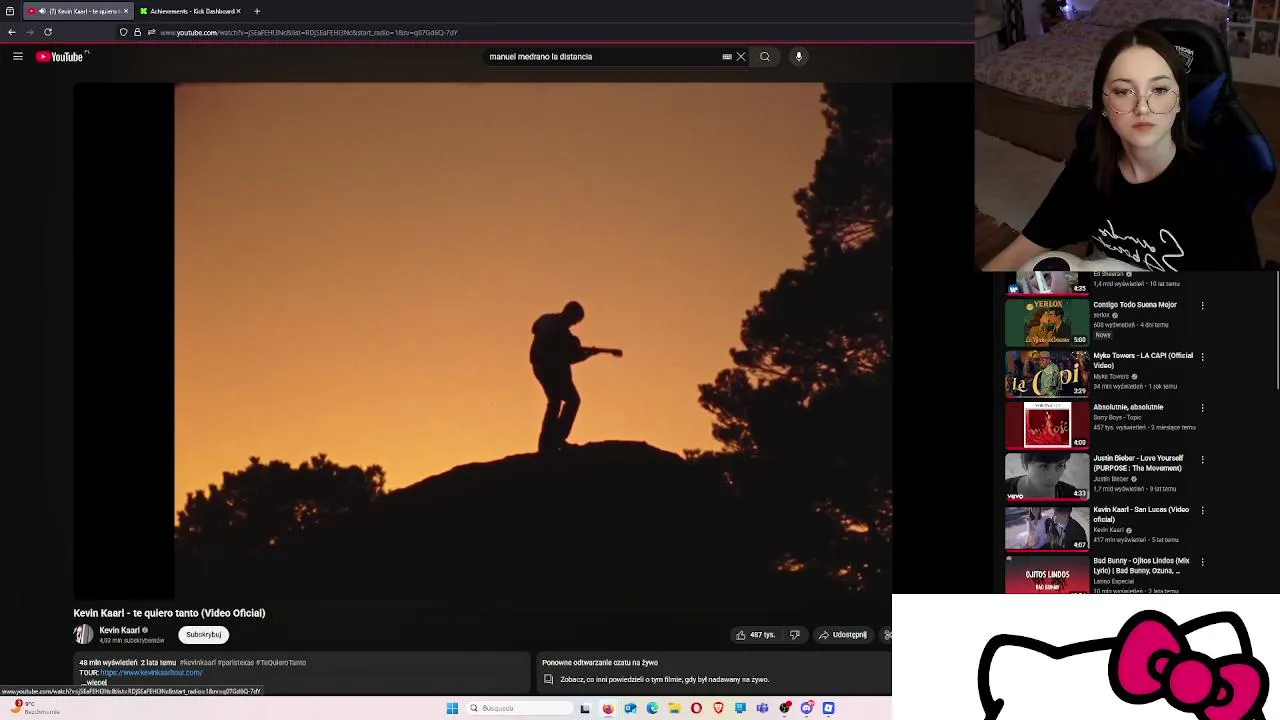This screenshot has width=1280, height=720.
Task: Share video via Udostępnij button
Action: point(842,635)
